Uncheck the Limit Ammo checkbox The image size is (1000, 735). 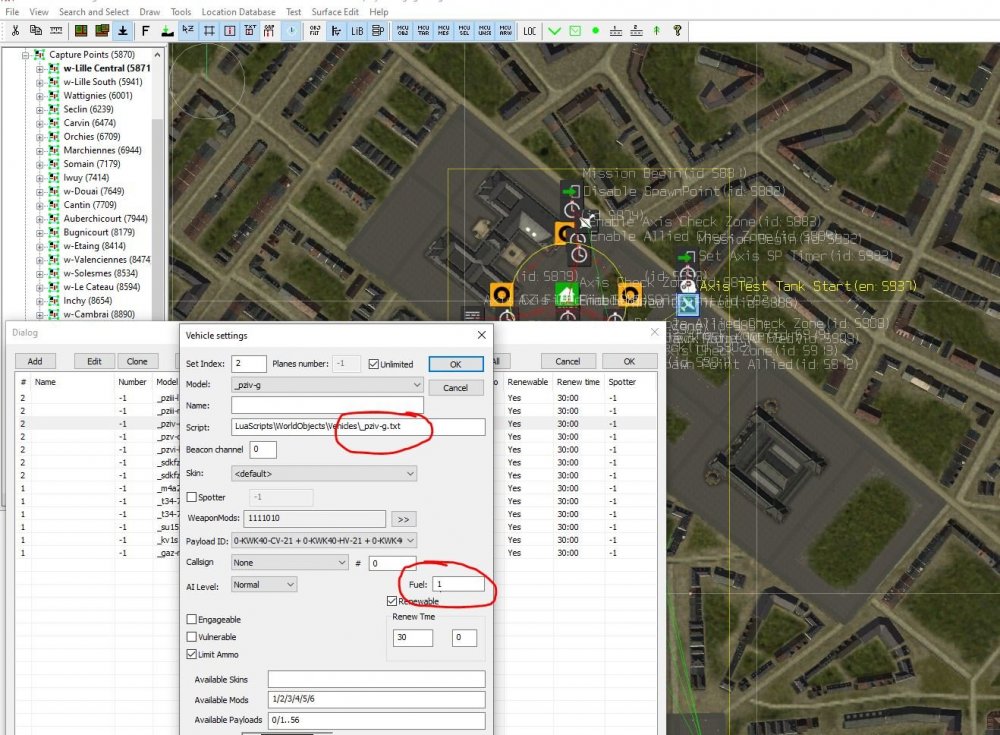tap(192, 654)
